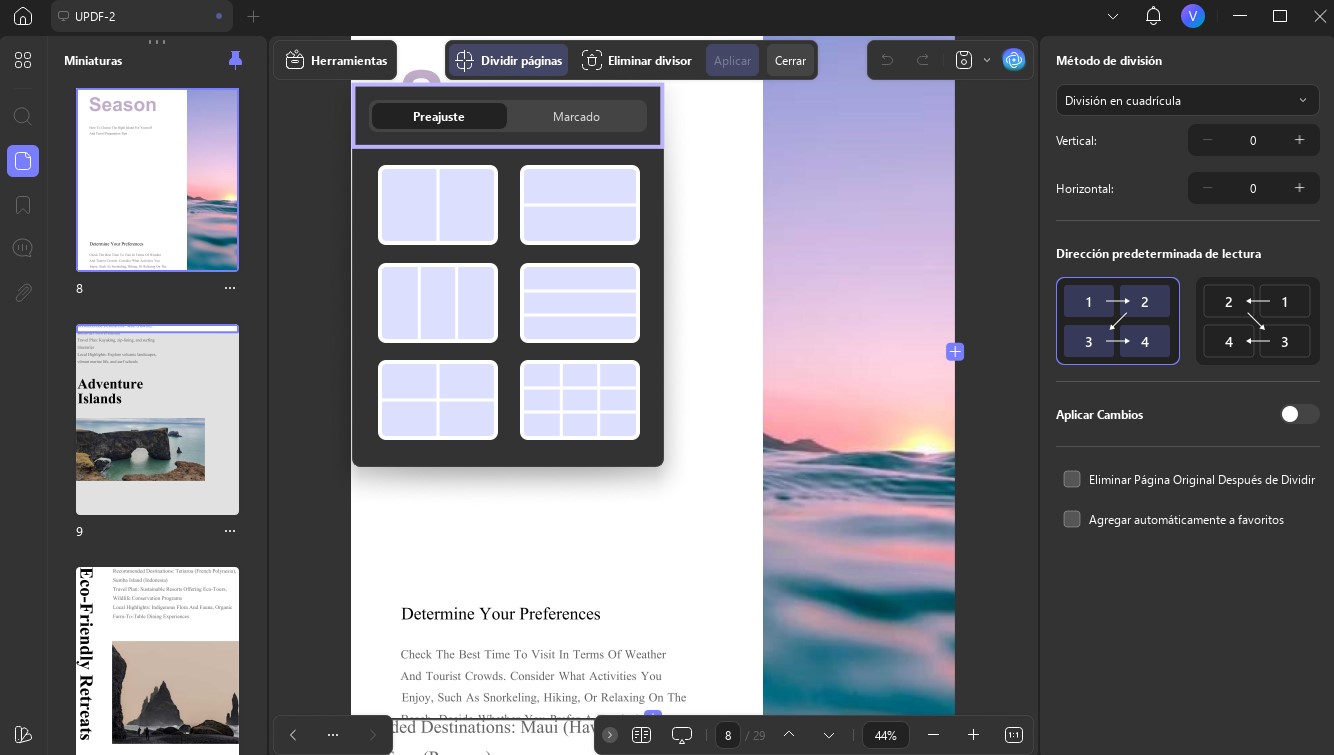Open the bookmarks sidebar icon
Image resolution: width=1334 pixels, height=755 pixels.
pos(23,205)
